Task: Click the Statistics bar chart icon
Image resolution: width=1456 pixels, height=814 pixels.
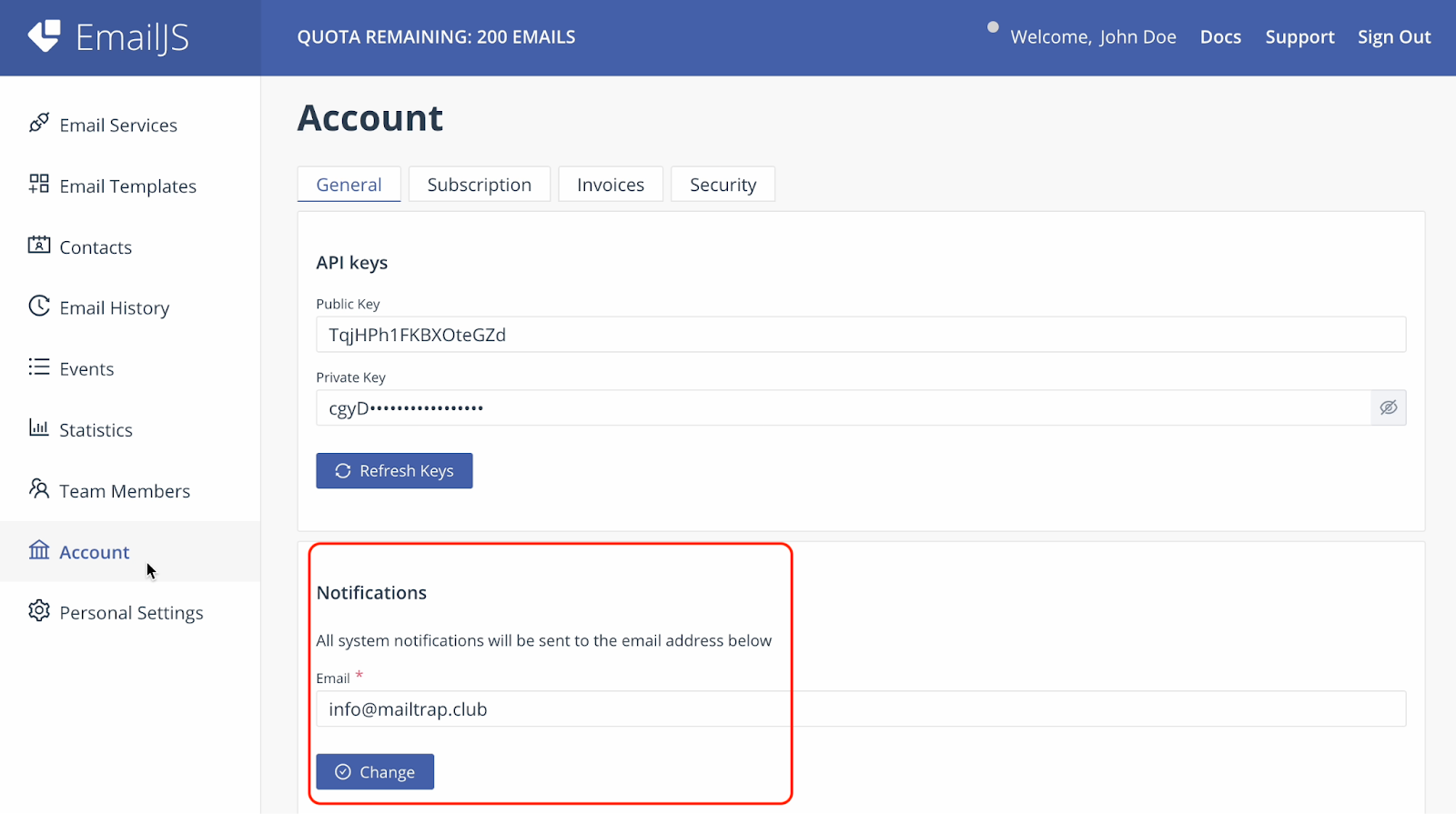Action: tap(38, 427)
